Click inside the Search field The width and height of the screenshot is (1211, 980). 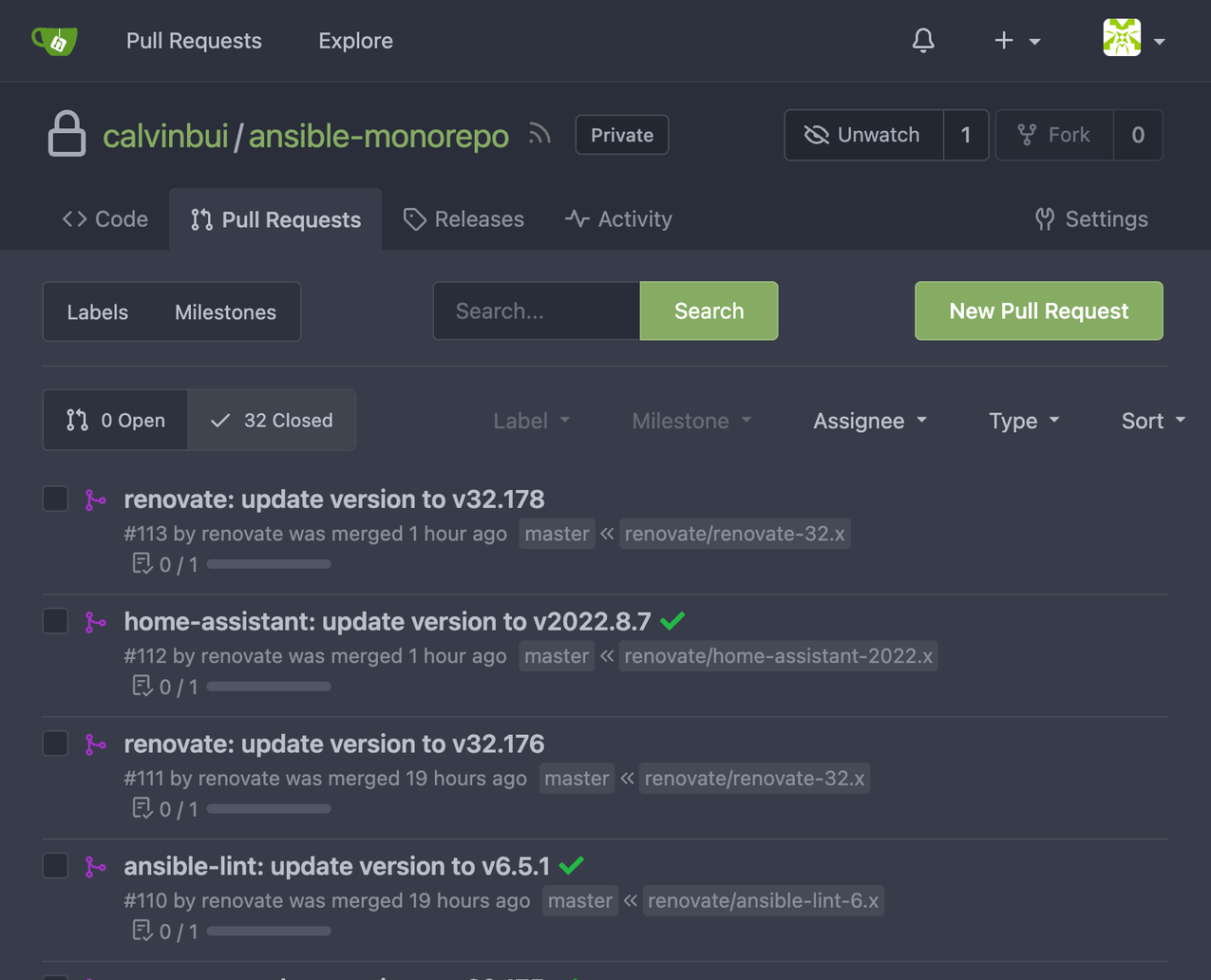537,311
